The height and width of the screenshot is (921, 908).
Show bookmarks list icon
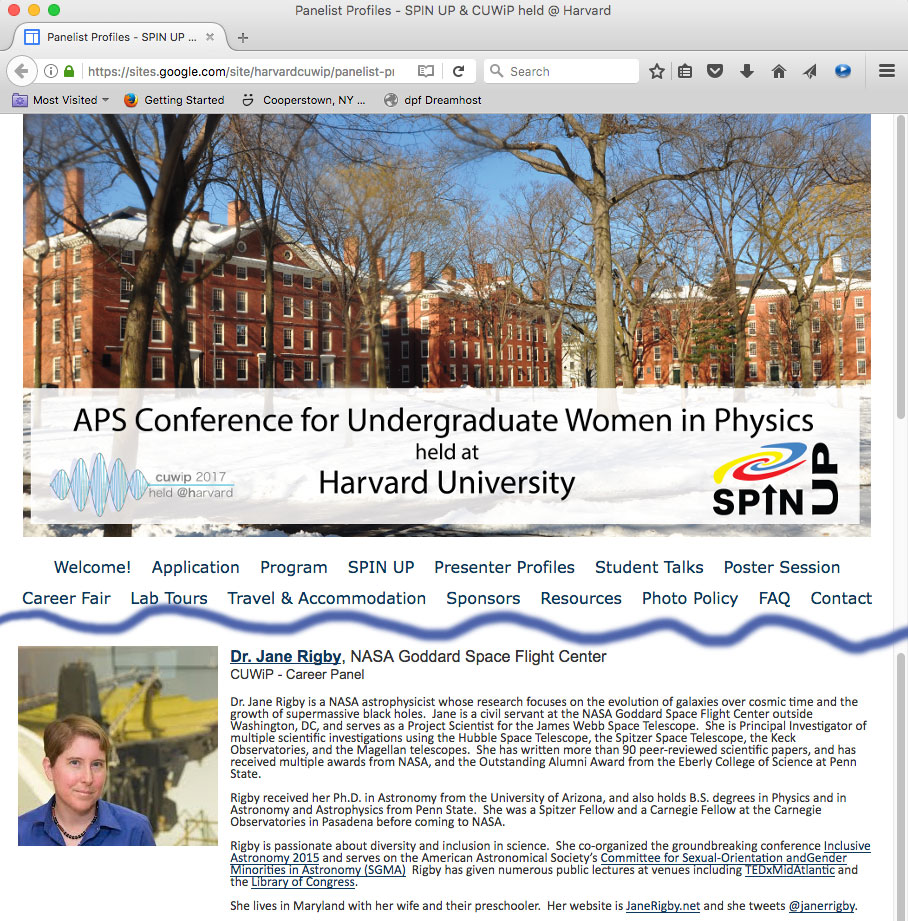685,71
